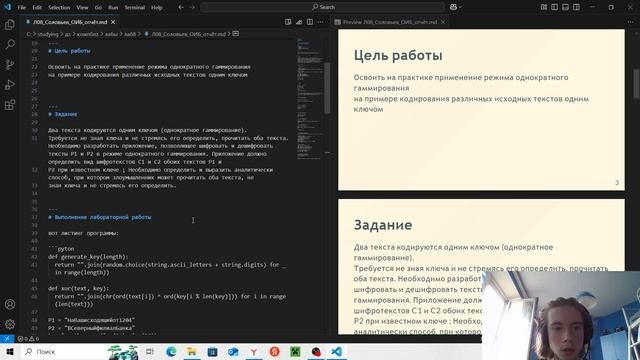The width and height of the screenshot is (640, 360).
Task: Switch to the Preview ЛО8_Соловьев tab
Action: click(x=391, y=22)
